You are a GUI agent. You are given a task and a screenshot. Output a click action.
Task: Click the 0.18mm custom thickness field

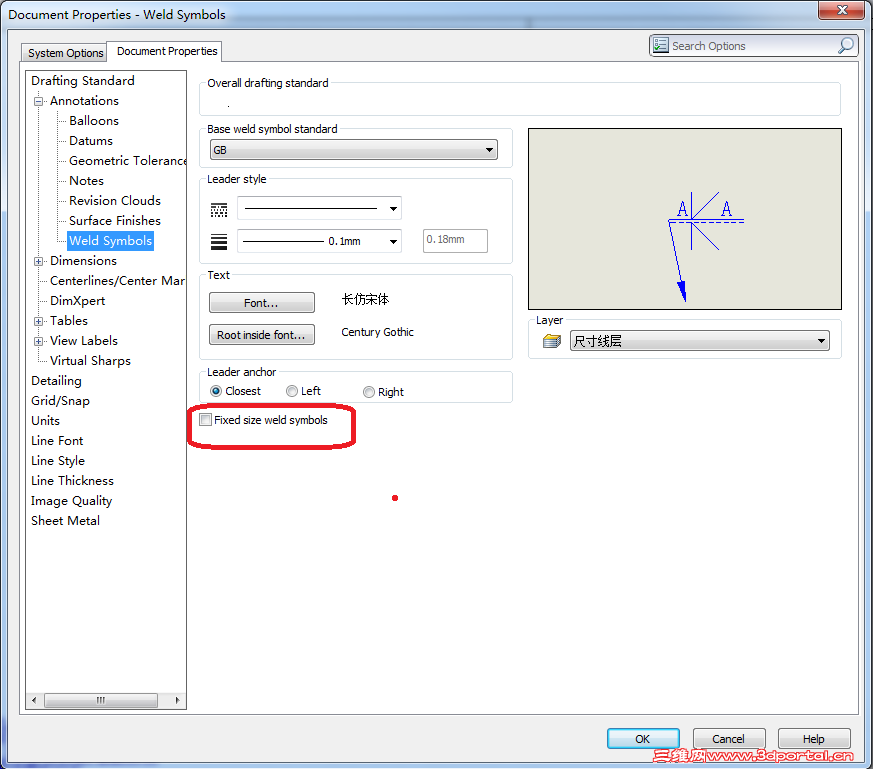click(455, 241)
